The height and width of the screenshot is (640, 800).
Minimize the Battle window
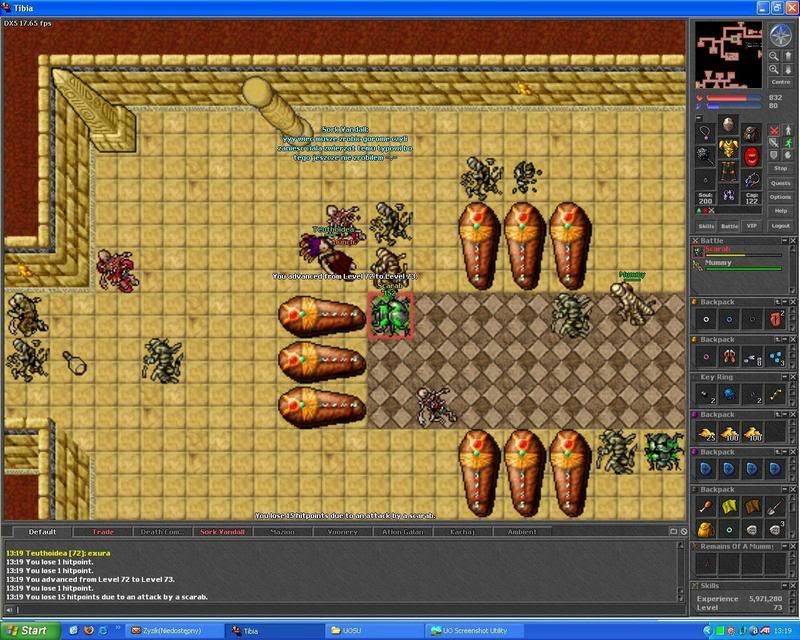pyautogui.click(x=785, y=240)
